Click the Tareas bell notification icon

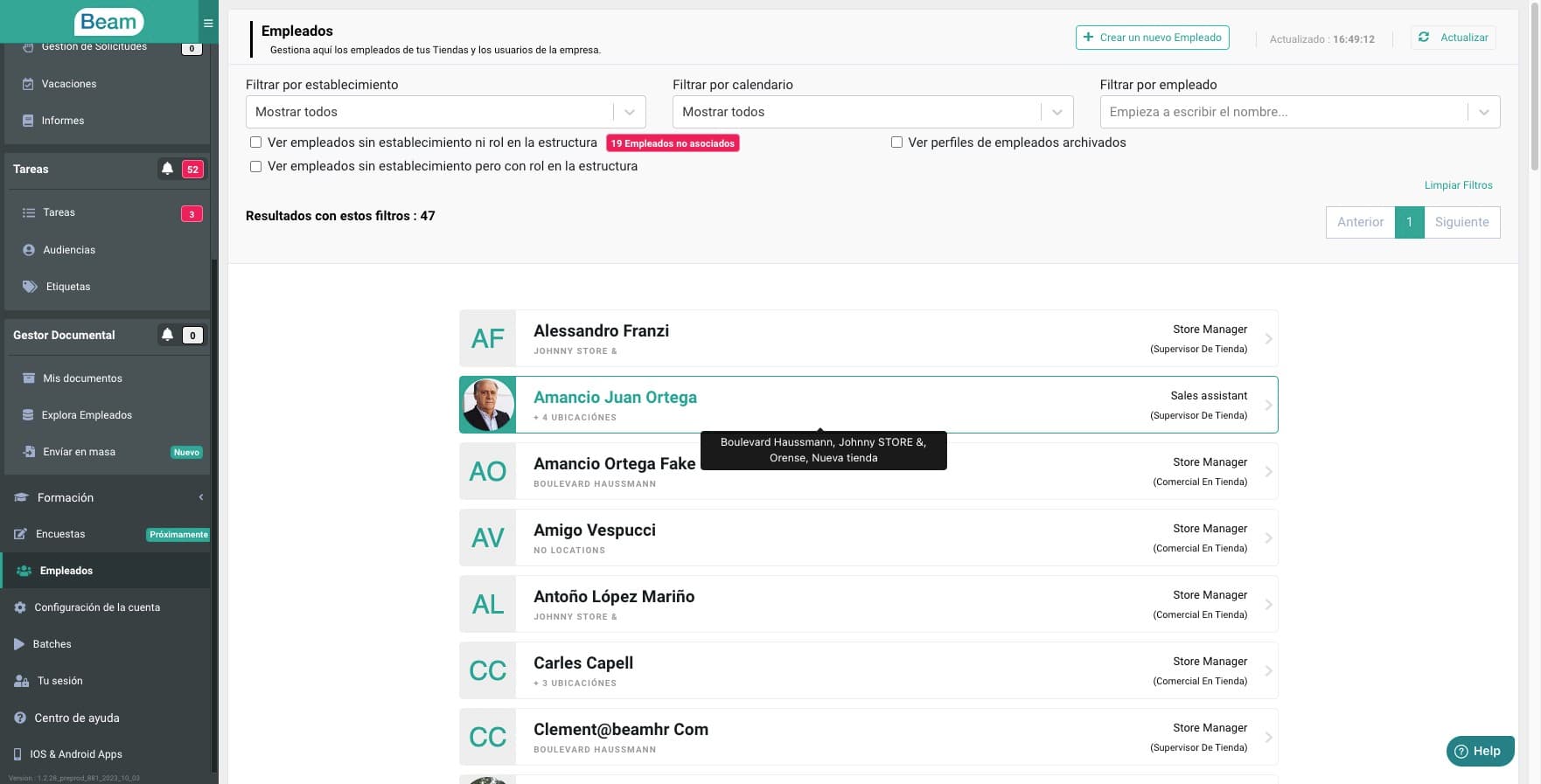pos(167,169)
